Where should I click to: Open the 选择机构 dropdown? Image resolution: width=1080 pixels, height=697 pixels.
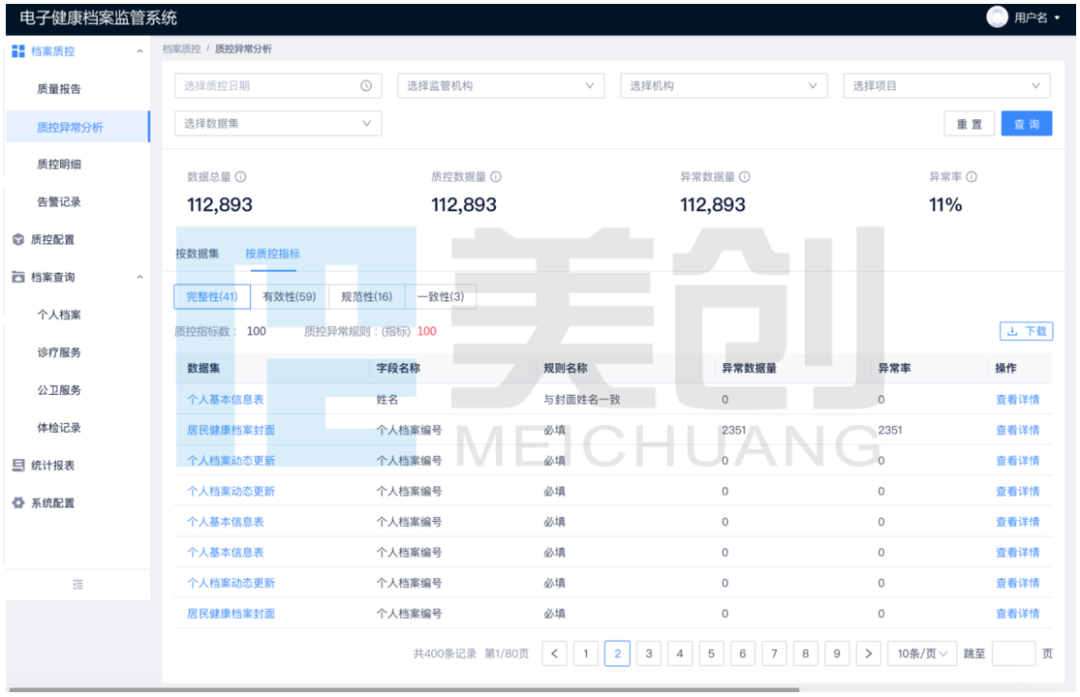pos(724,85)
